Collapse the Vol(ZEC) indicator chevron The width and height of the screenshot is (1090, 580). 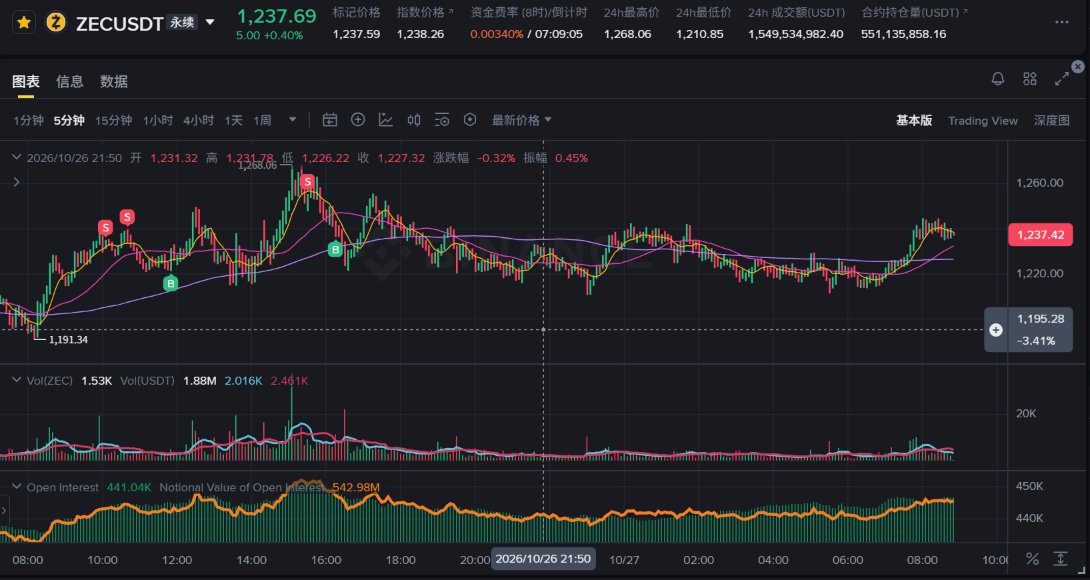point(16,380)
